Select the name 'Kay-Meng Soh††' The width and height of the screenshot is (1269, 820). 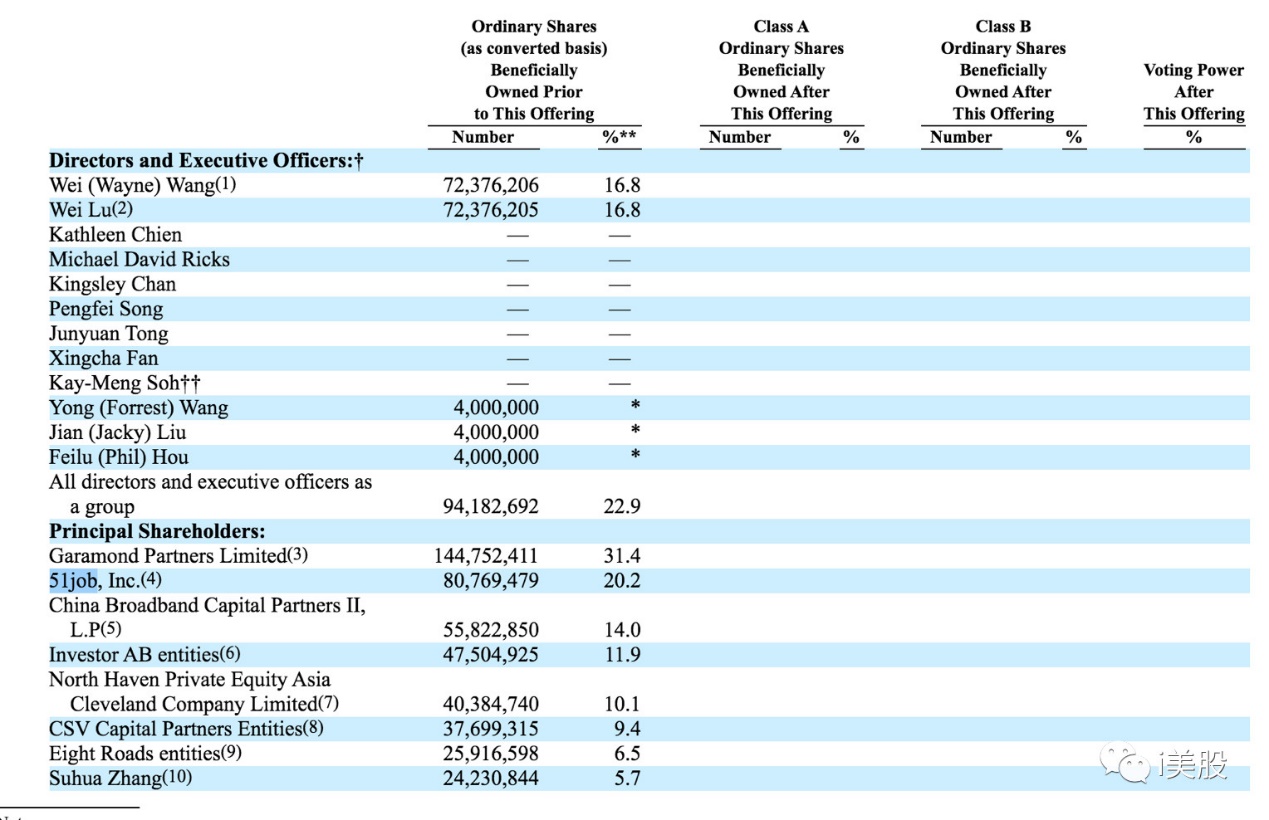click(125, 383)
